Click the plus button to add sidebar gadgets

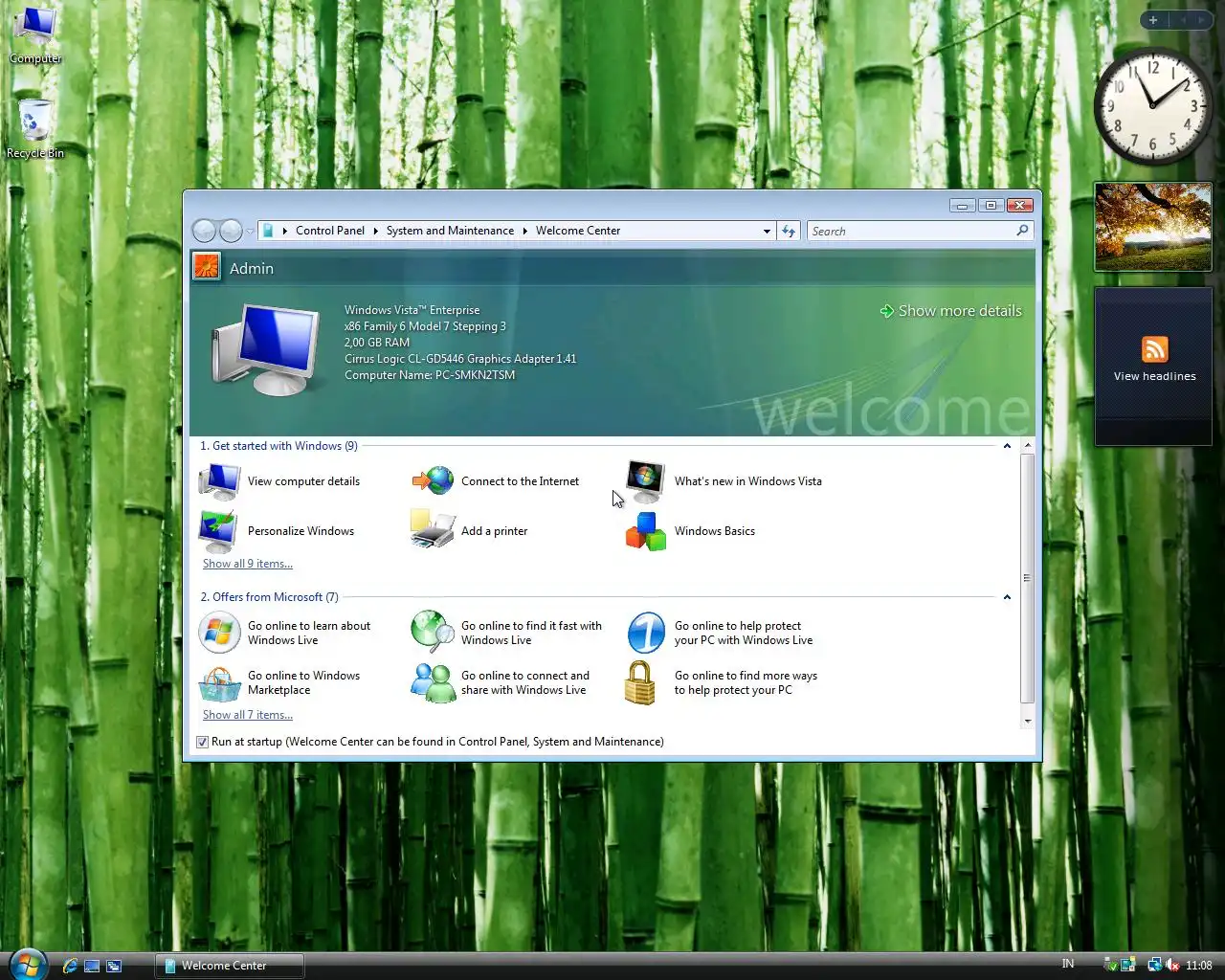click(x=1153, y=19)
